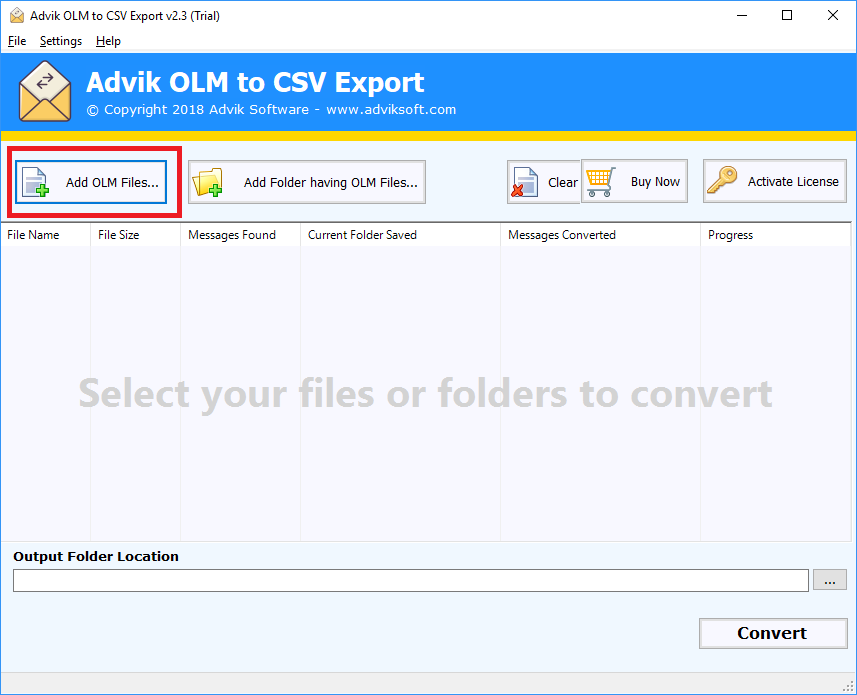Viewport: 857px width, 695px height.
Task: Click Add Folder having OLM Files... label
Action: [331, 182]
